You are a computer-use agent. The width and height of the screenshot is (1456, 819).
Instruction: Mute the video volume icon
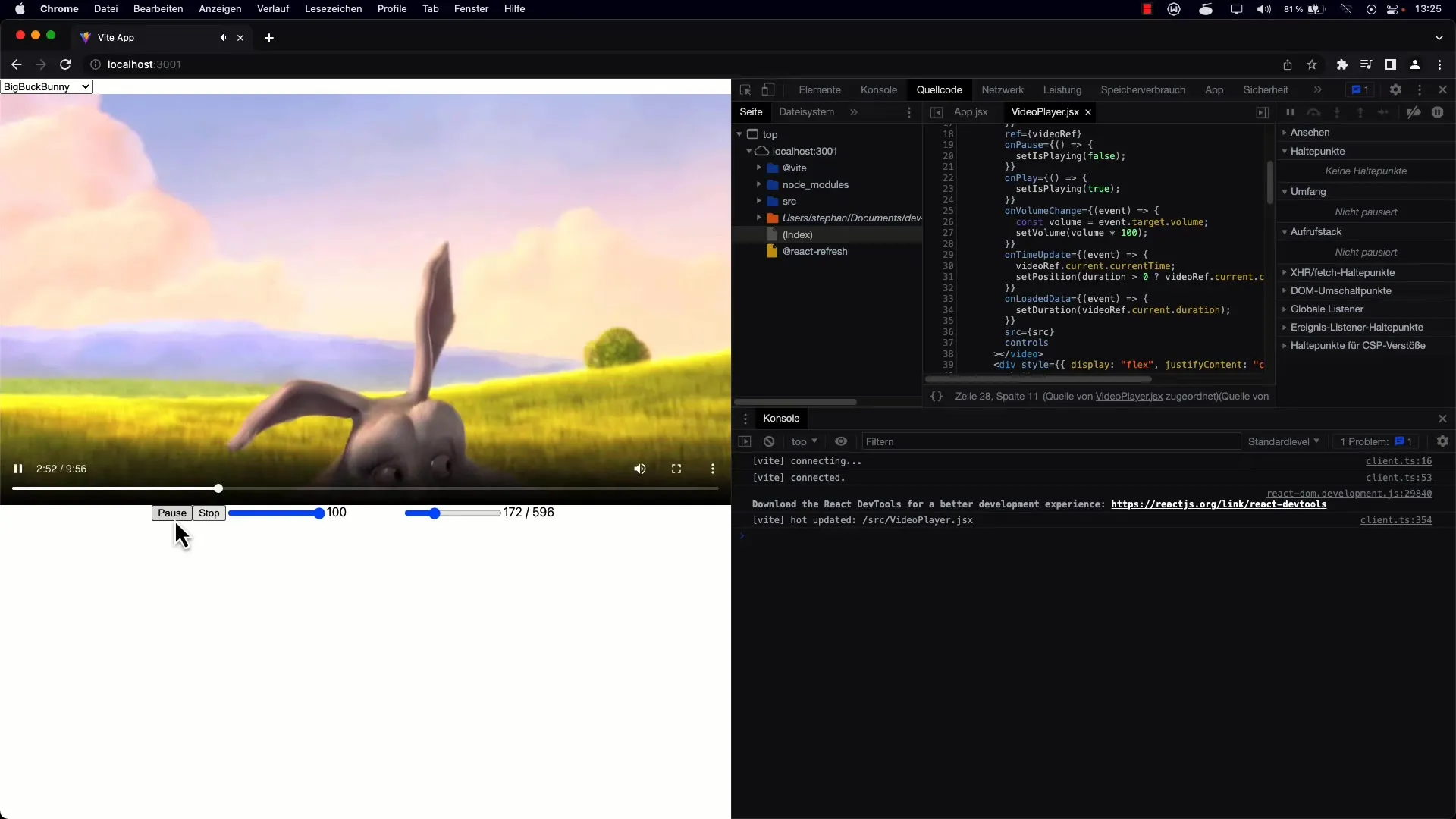click(x=640, y=469)
